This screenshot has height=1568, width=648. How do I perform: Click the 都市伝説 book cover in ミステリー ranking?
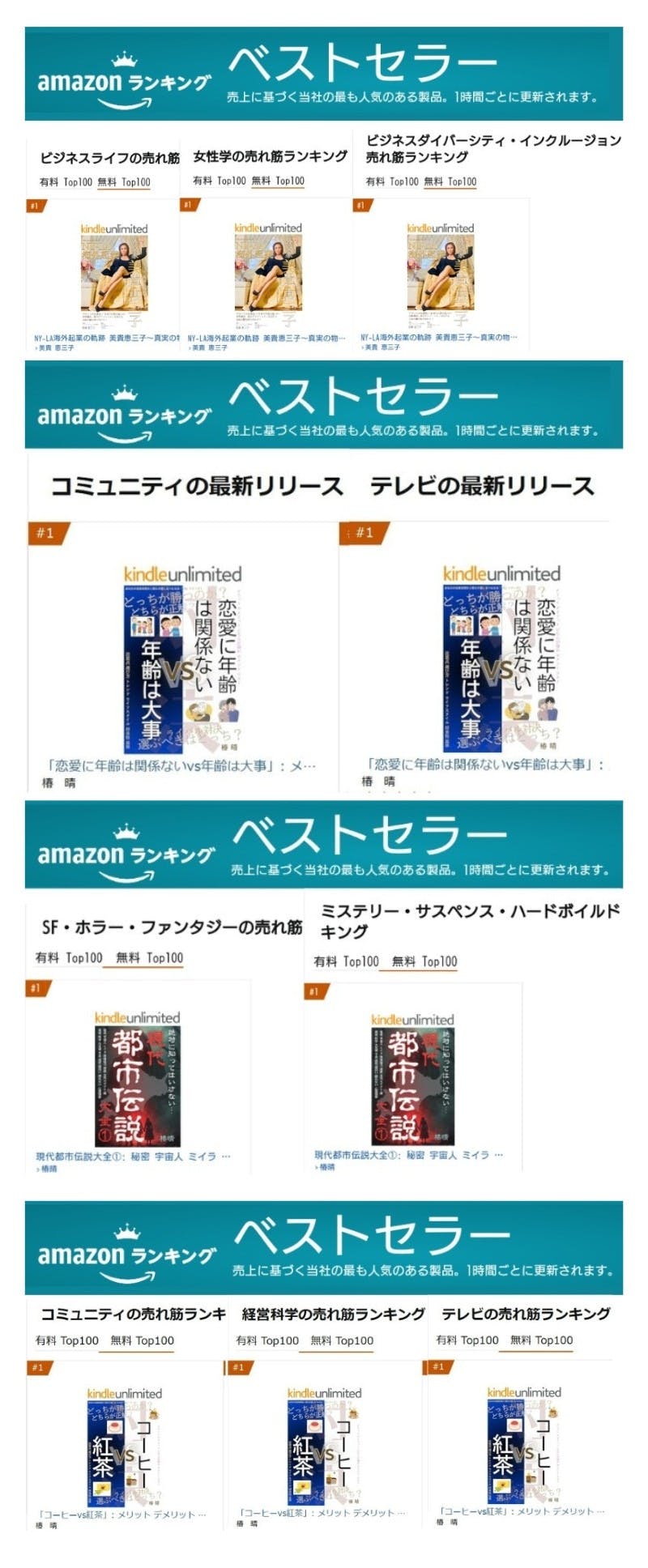pyautogui.click(x=411, y=1087)
